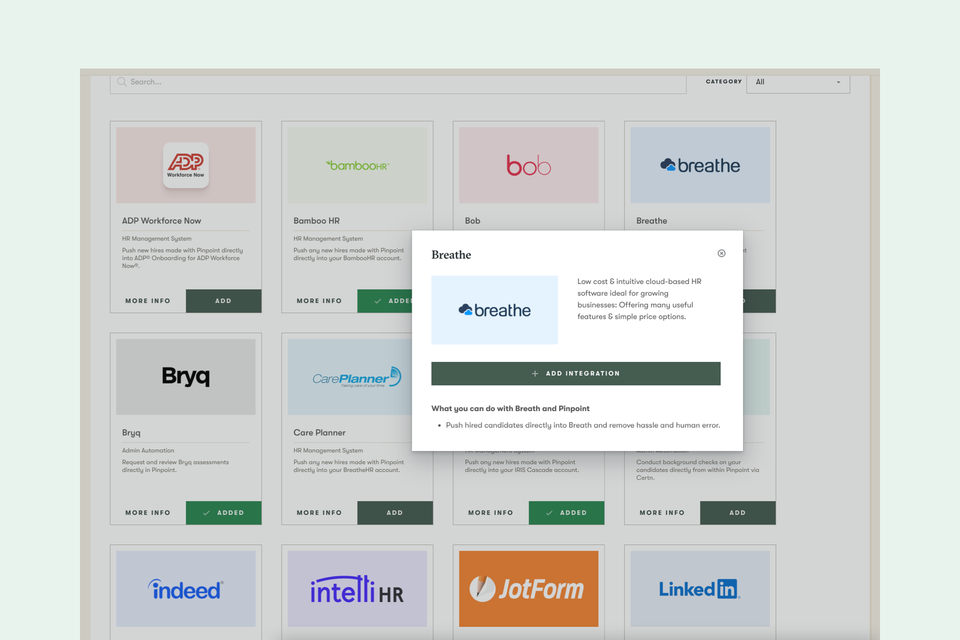The height and width of the screenshot is (640, 960).
Task: Click the search magnifier icon
Action: 122,81
